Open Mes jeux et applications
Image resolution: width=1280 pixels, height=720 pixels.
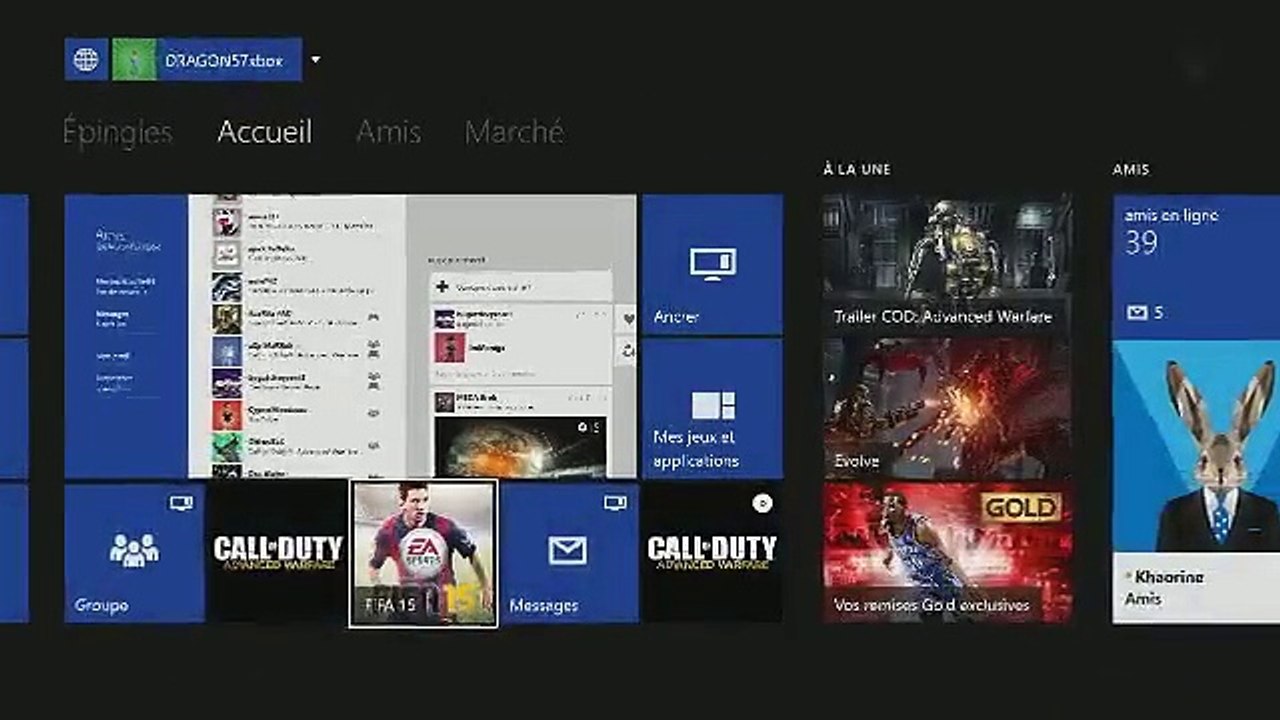click(712, 409)
